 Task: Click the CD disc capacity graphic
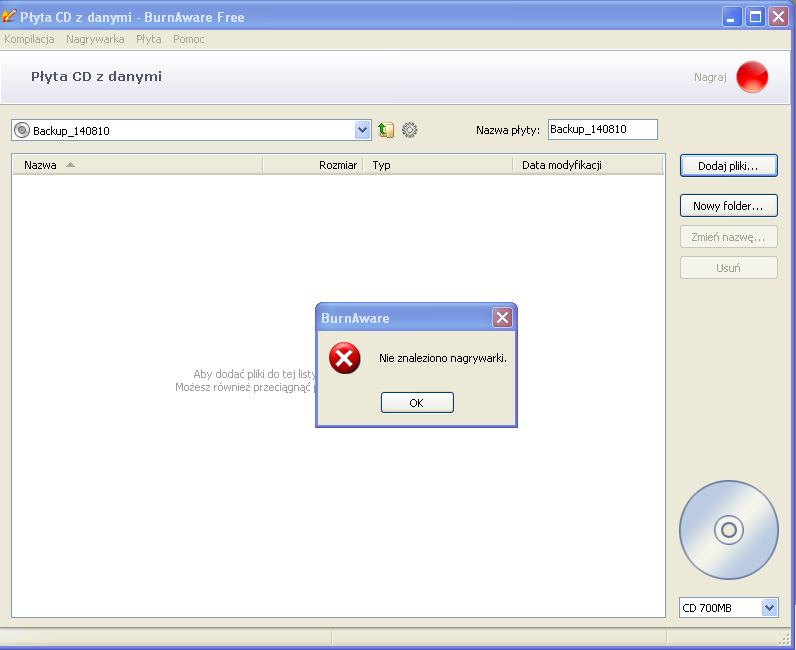728,530
